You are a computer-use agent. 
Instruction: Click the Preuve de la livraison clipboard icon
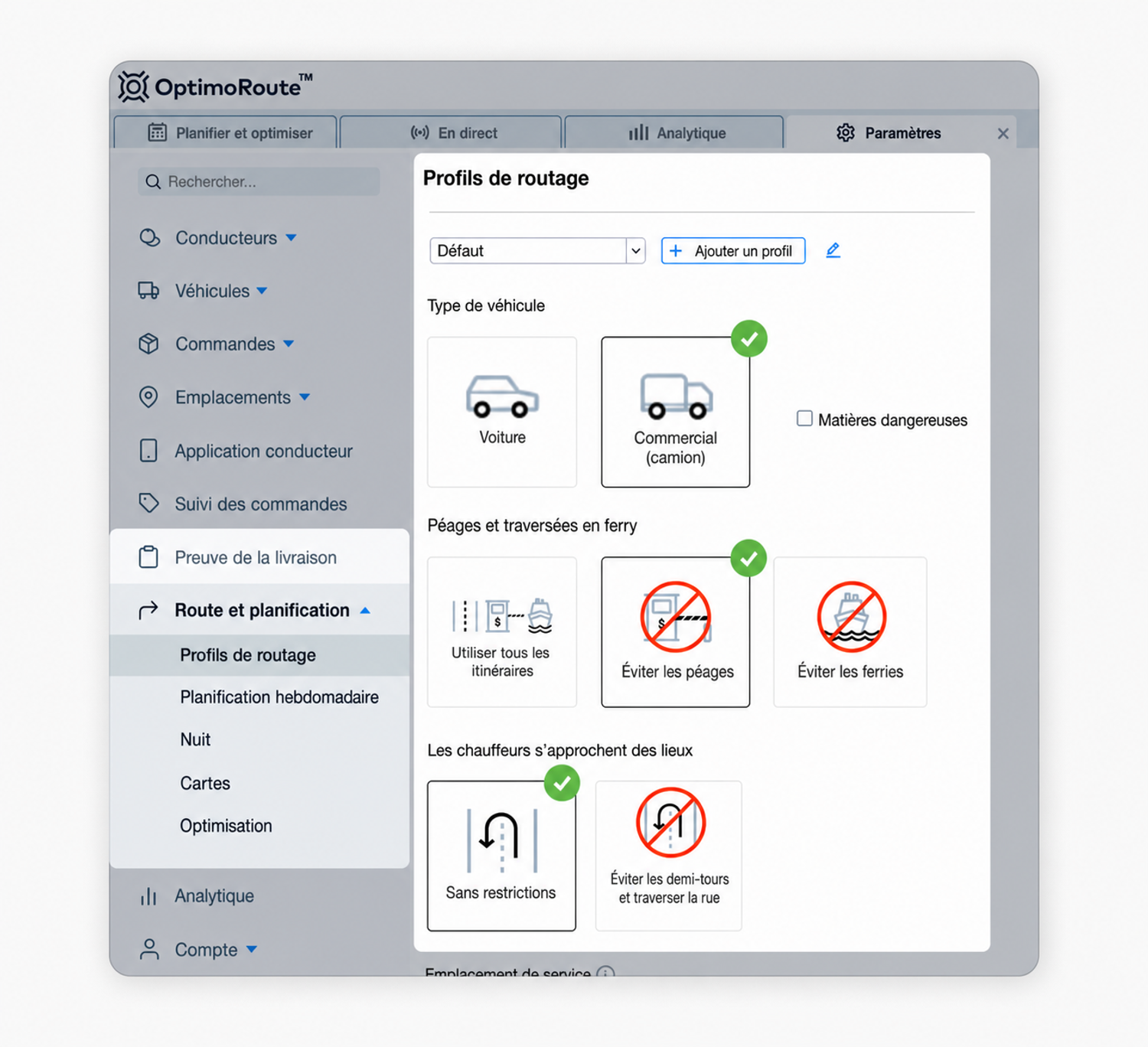point(148,557)
